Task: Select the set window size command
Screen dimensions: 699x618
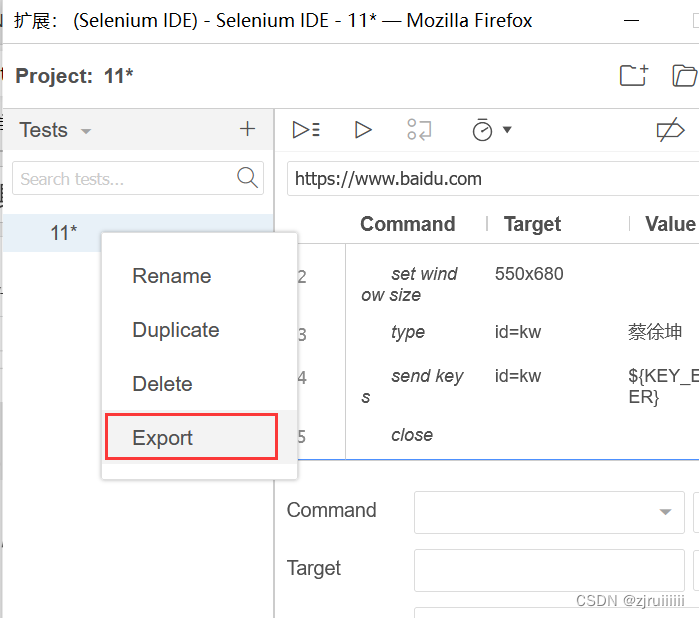Action: click(409, 284)
